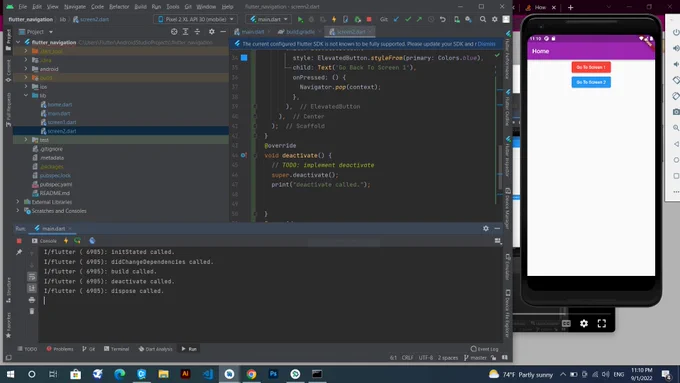Tap Go To Screen 2 button in emulator
Image resolution: width=680 pixels, height=383 pixels.
[x=591, y=82]
